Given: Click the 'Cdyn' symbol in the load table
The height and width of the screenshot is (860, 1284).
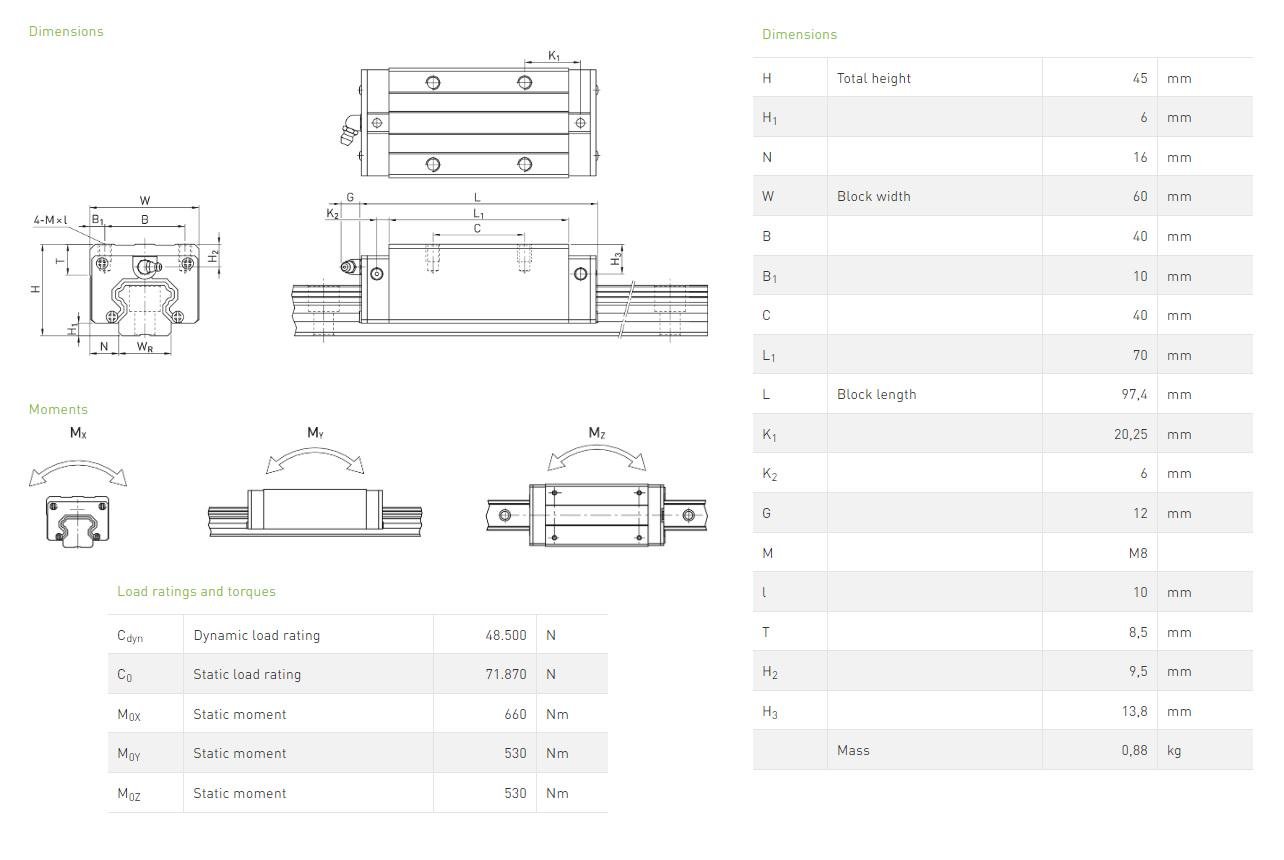Looking at the screenshot, I should pyautogui.click(x=130, y=636).
